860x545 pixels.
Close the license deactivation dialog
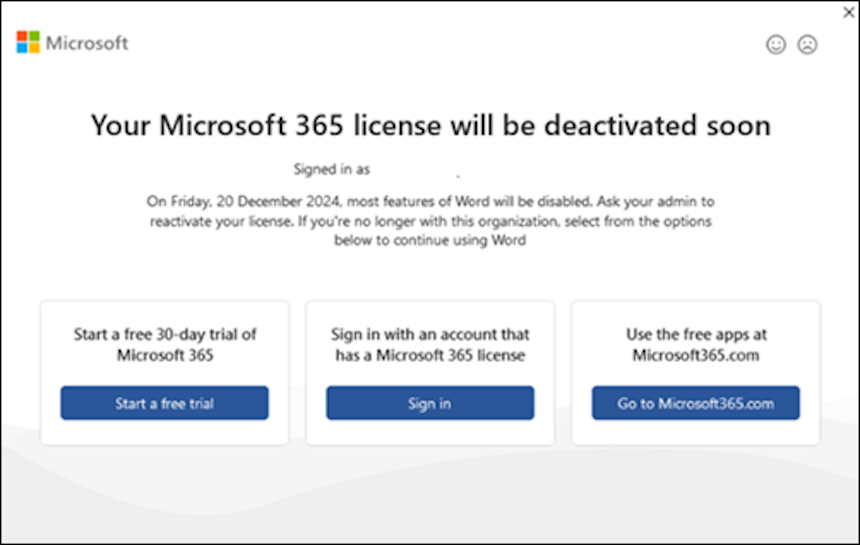pyautogui.click(x=848, y=12)
